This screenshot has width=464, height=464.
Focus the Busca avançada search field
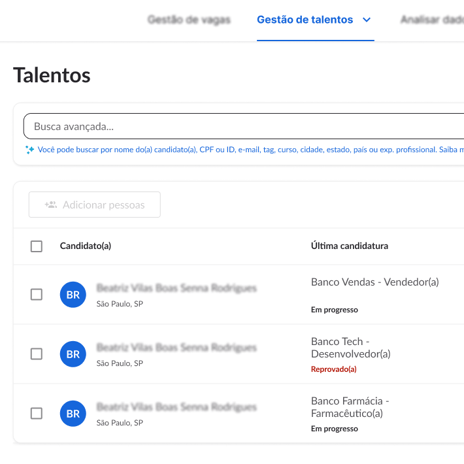[x=244, y=126]
